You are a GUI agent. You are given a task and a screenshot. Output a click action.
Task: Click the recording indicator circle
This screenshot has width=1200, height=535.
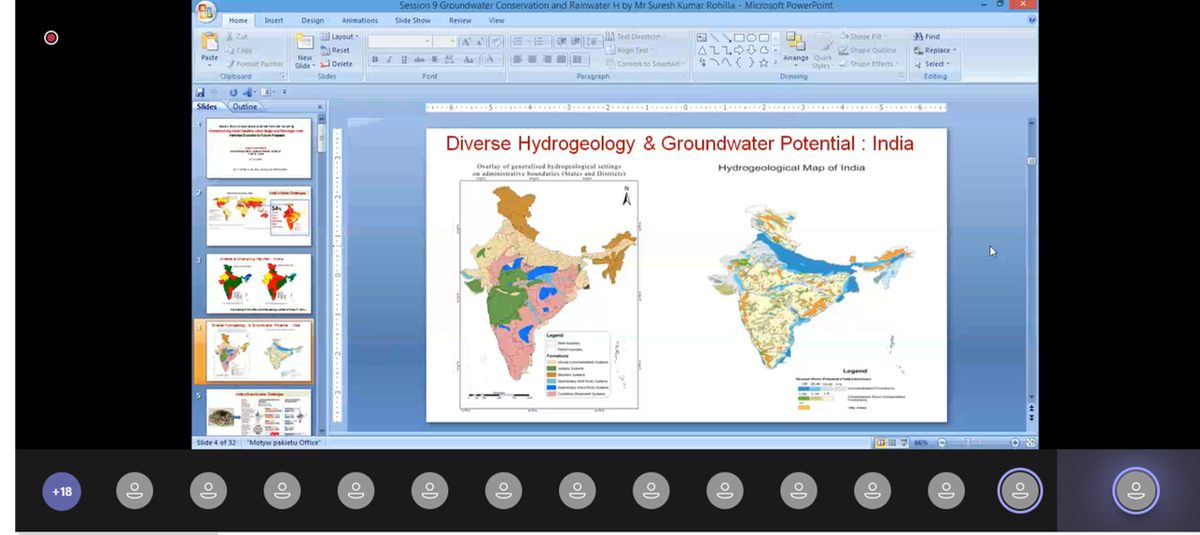point(52,38)
